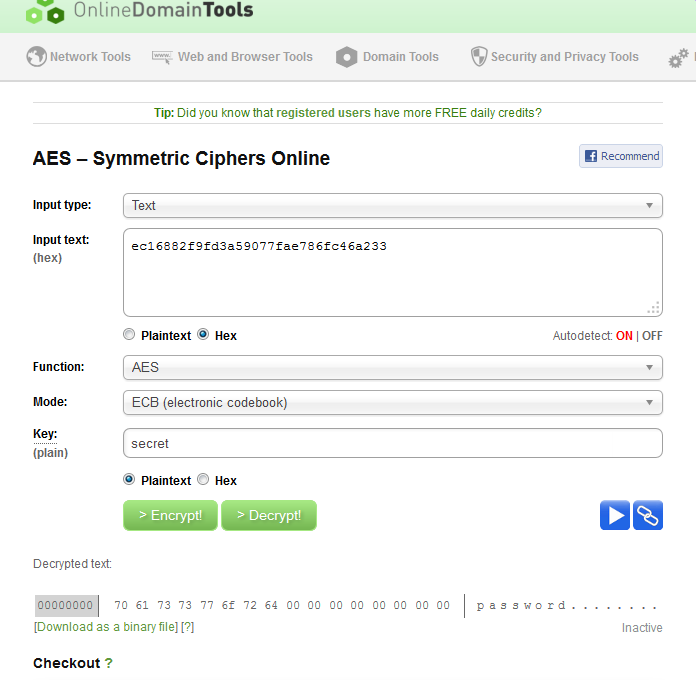Open the Domain Tools menu
Viewport: 696px width, 680px height.
pyautogui.click(x=400, y=57)
